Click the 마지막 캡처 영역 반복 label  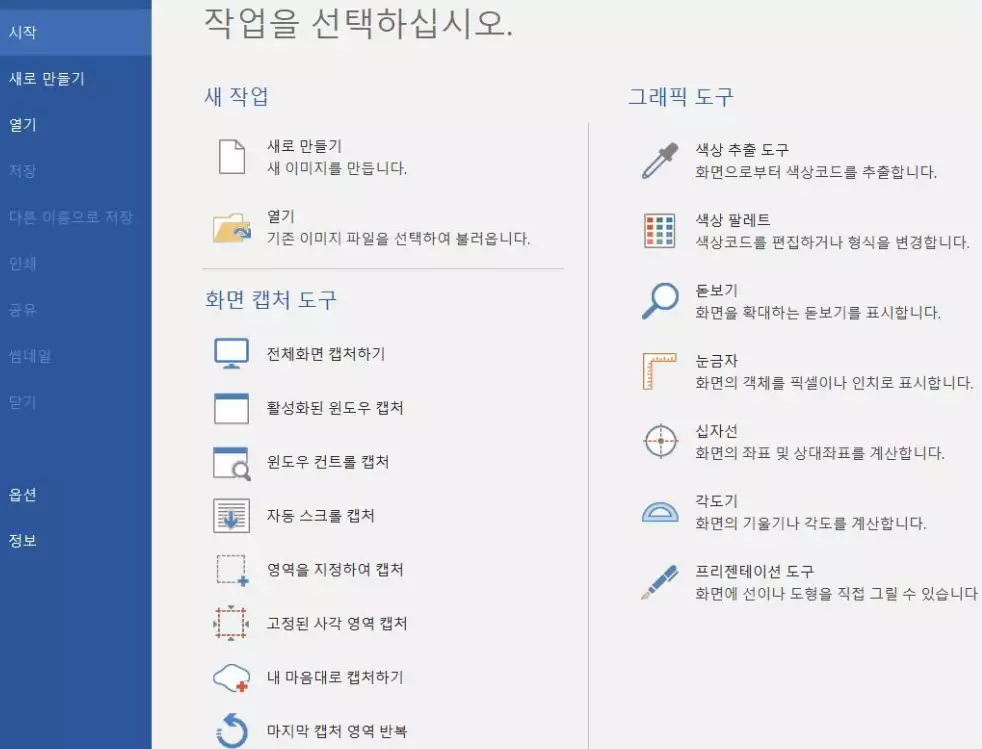click(x=337, y=731)
